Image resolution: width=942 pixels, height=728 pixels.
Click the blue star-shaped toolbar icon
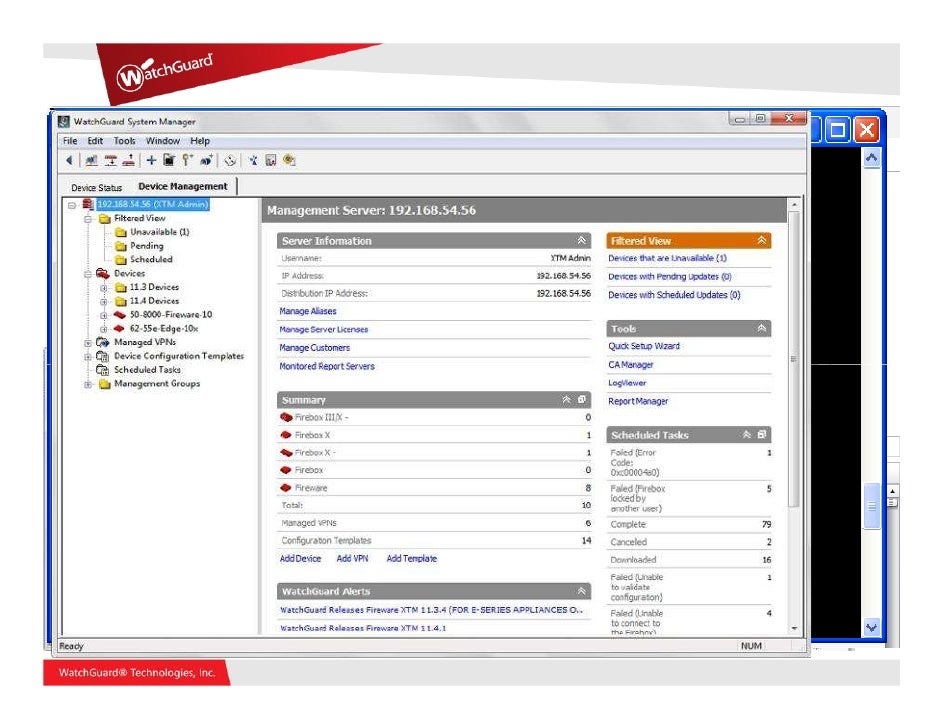[x=253, y=160]
